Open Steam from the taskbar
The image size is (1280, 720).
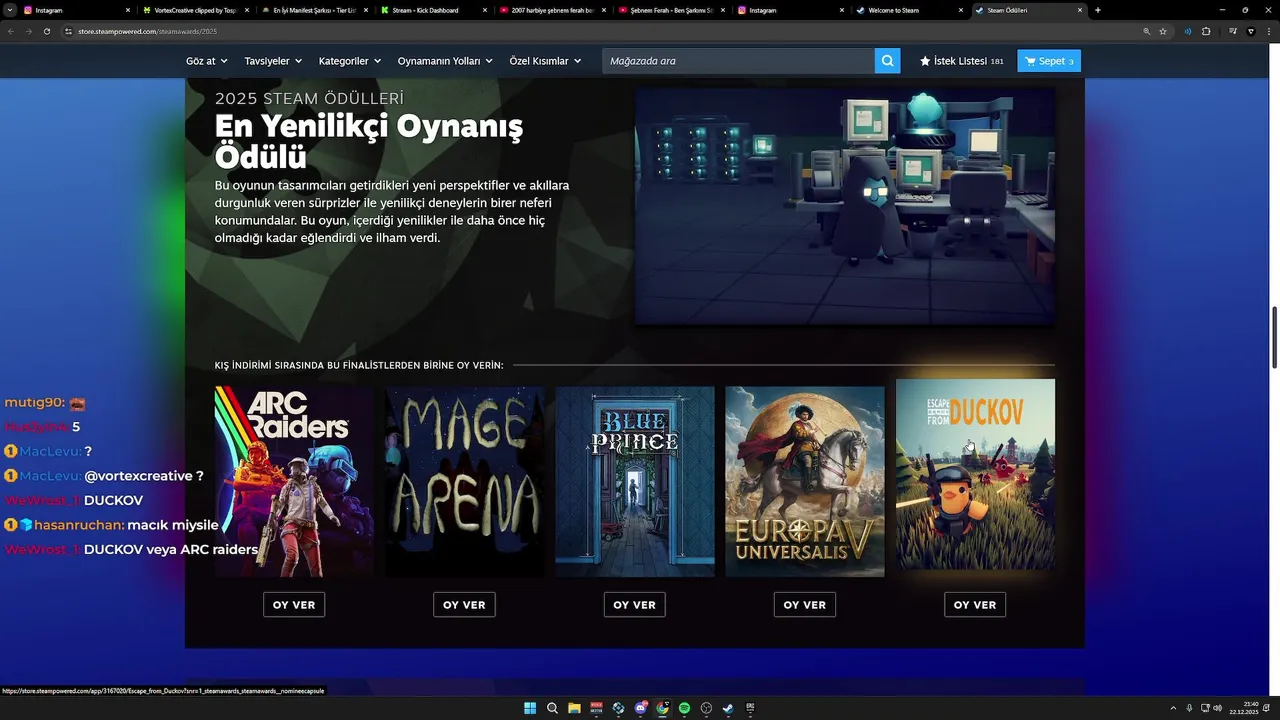pos(728,708)
